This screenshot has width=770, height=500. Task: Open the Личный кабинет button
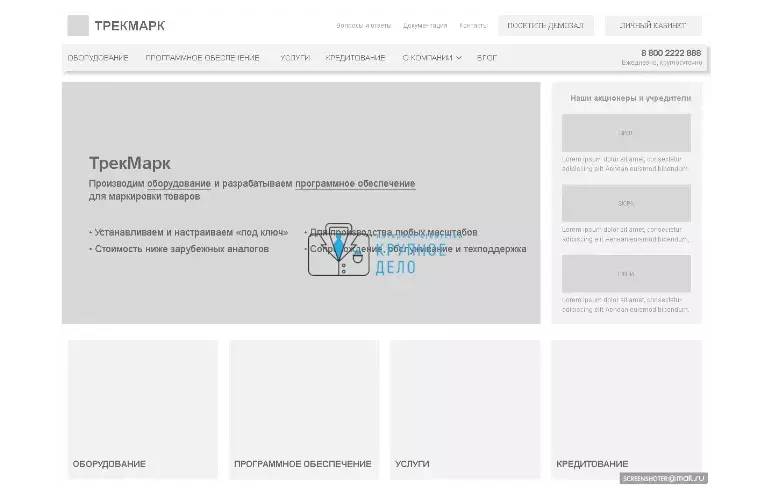tap(653, 26)
